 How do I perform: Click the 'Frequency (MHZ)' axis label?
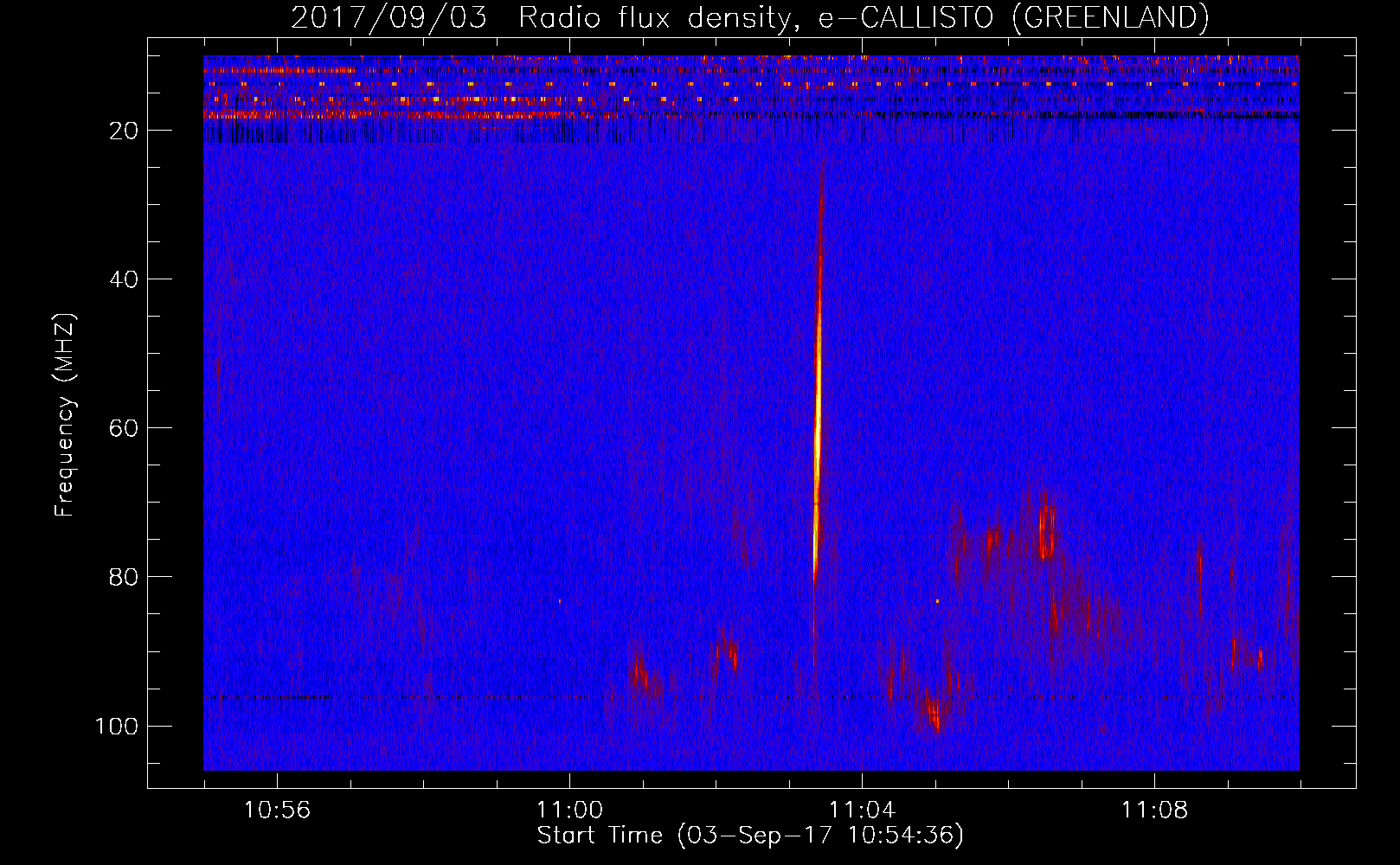pos(66,414)
